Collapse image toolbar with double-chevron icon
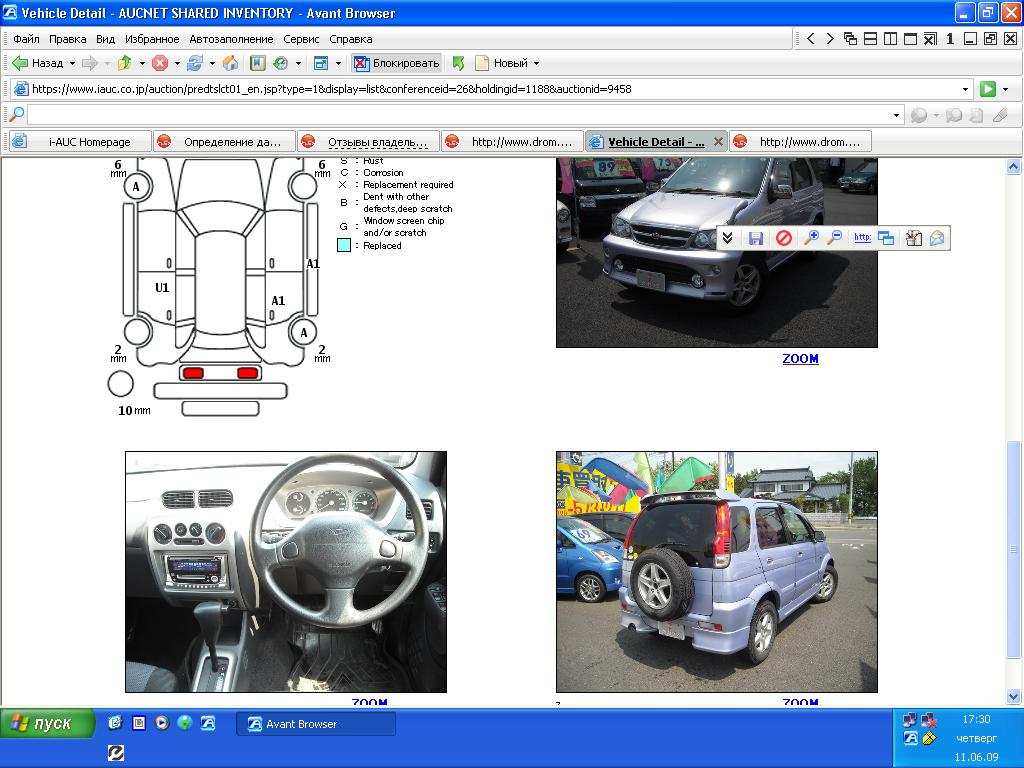Screen dimensions: 1024x768 (x=728, y=238)
